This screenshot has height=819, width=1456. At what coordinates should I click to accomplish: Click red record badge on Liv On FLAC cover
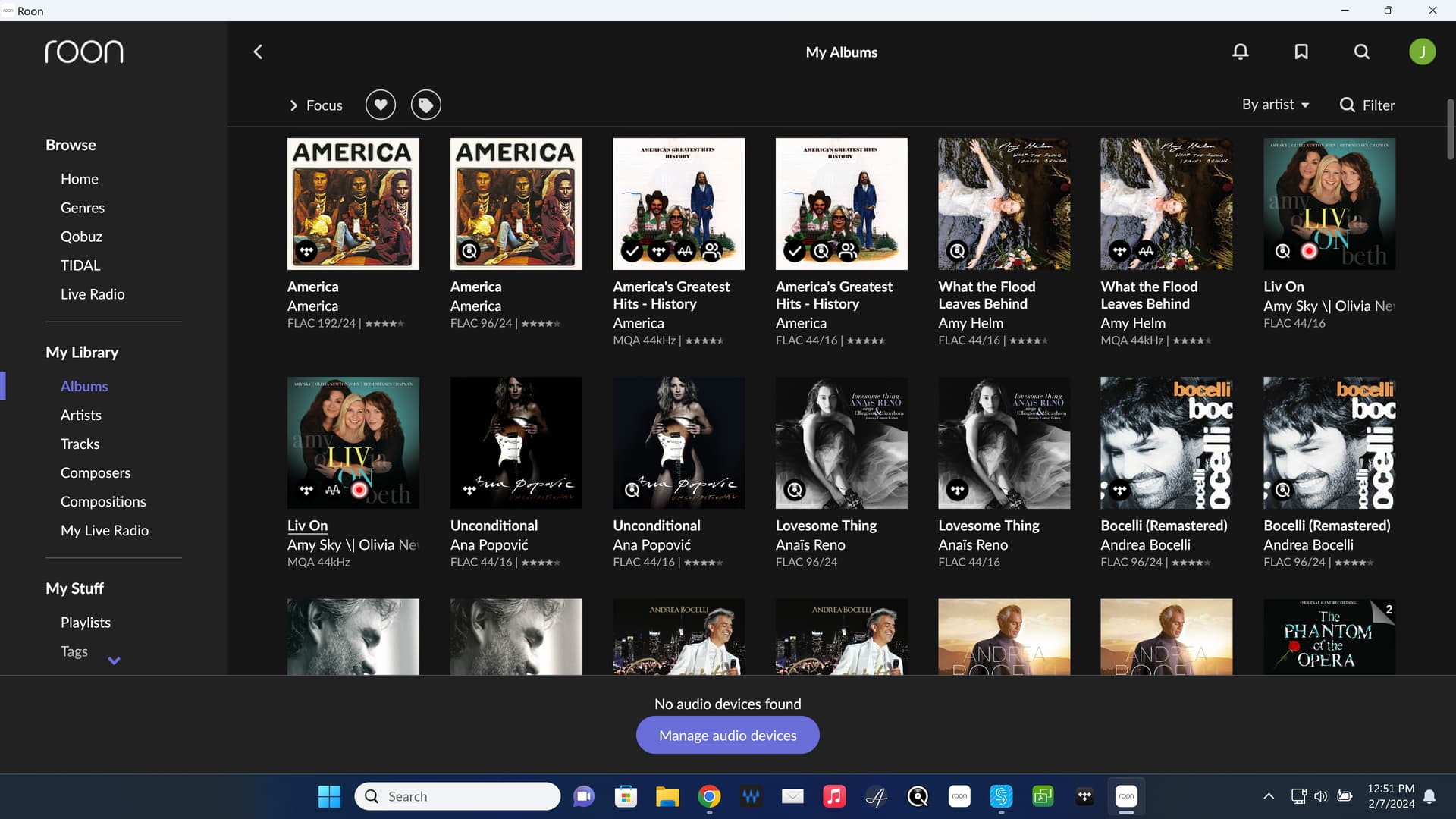click(1309, 250)
